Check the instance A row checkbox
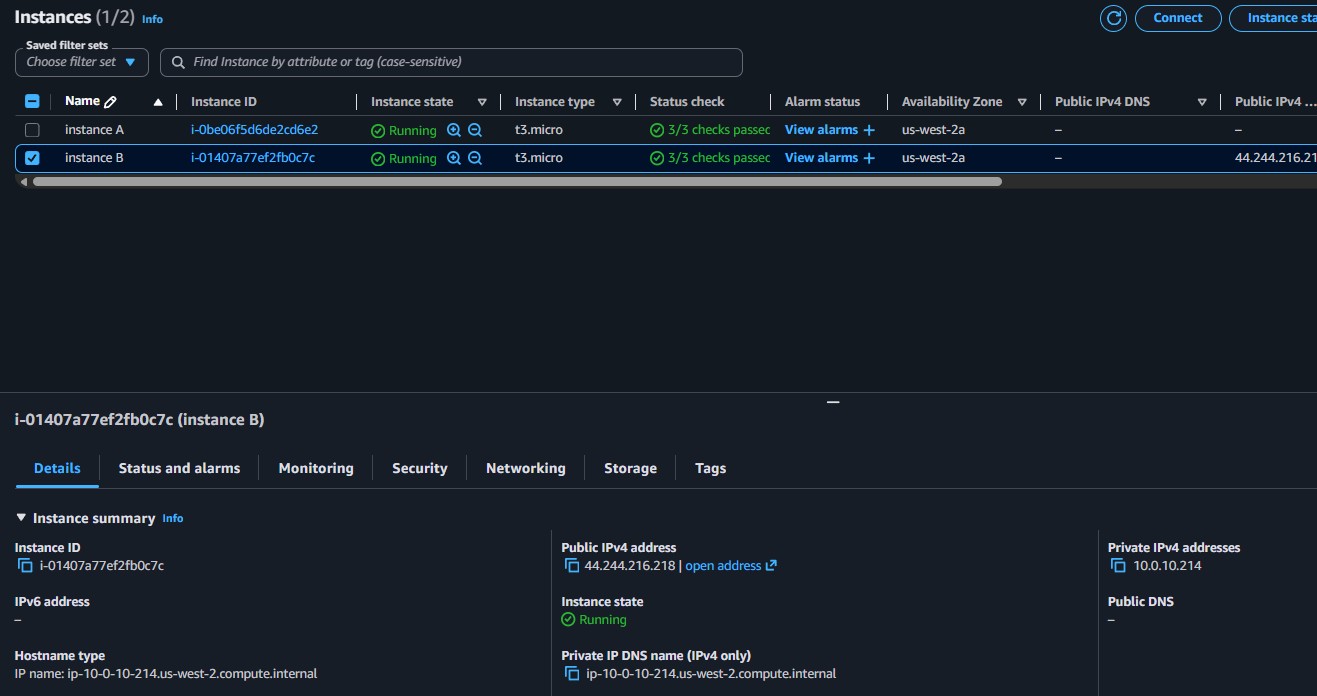The height and width of the screenshot is (696, 1317). click(31, 129)
